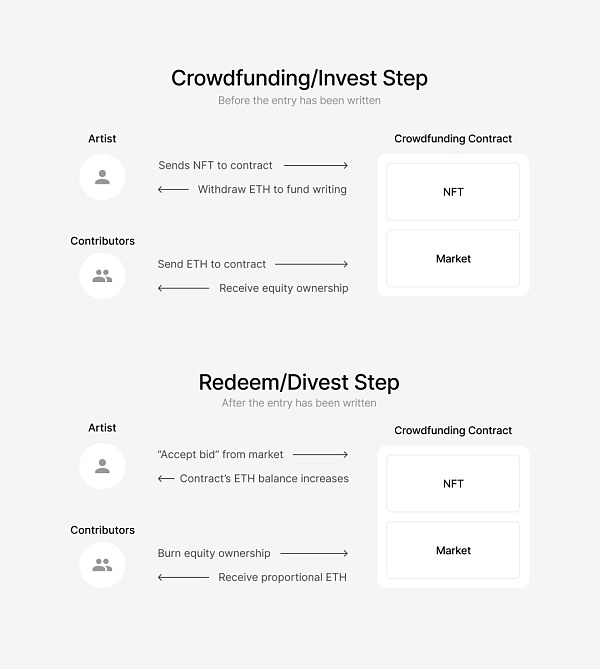Click the arrow beside "Withdraw ETH to fund writing"
The height and width of the screenshot is (669, 600).
pos(173,189)
